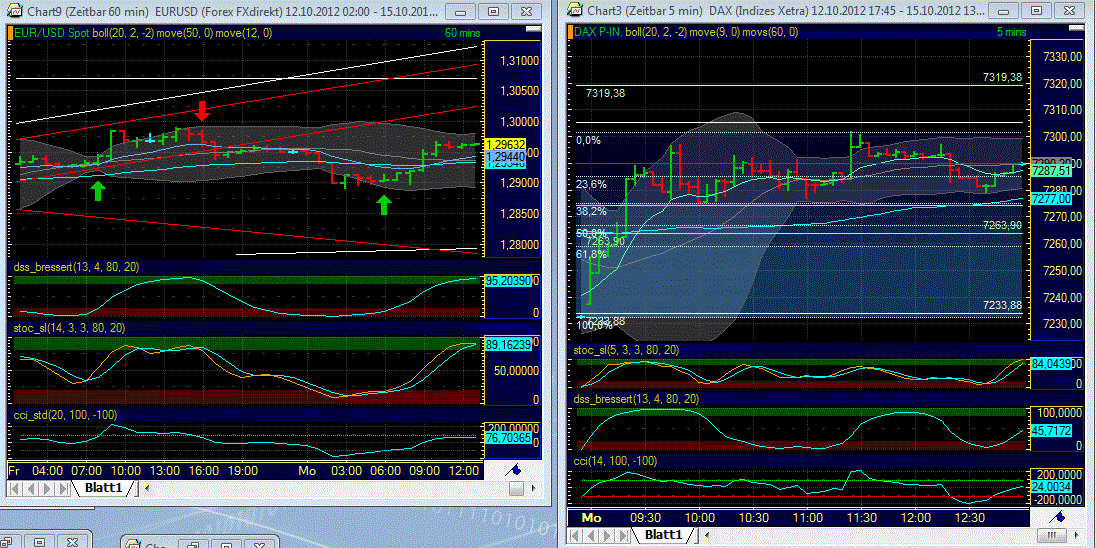Maximize the Chart9 window
The height and width of the screenshot is (548, 1096).
click(494, 12)
